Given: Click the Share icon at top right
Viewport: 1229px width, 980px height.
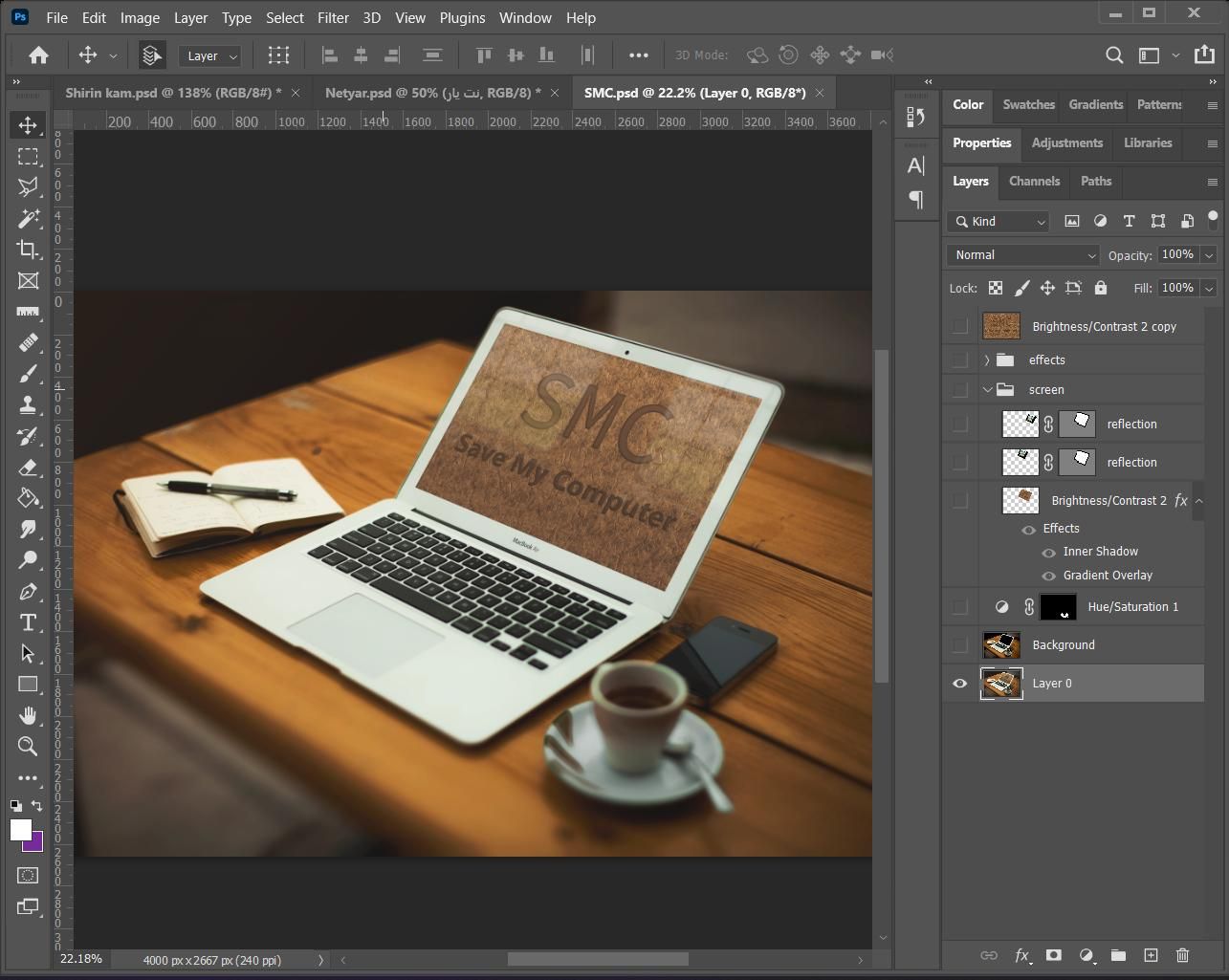Looking at the screenshot, I should 1205,55.
